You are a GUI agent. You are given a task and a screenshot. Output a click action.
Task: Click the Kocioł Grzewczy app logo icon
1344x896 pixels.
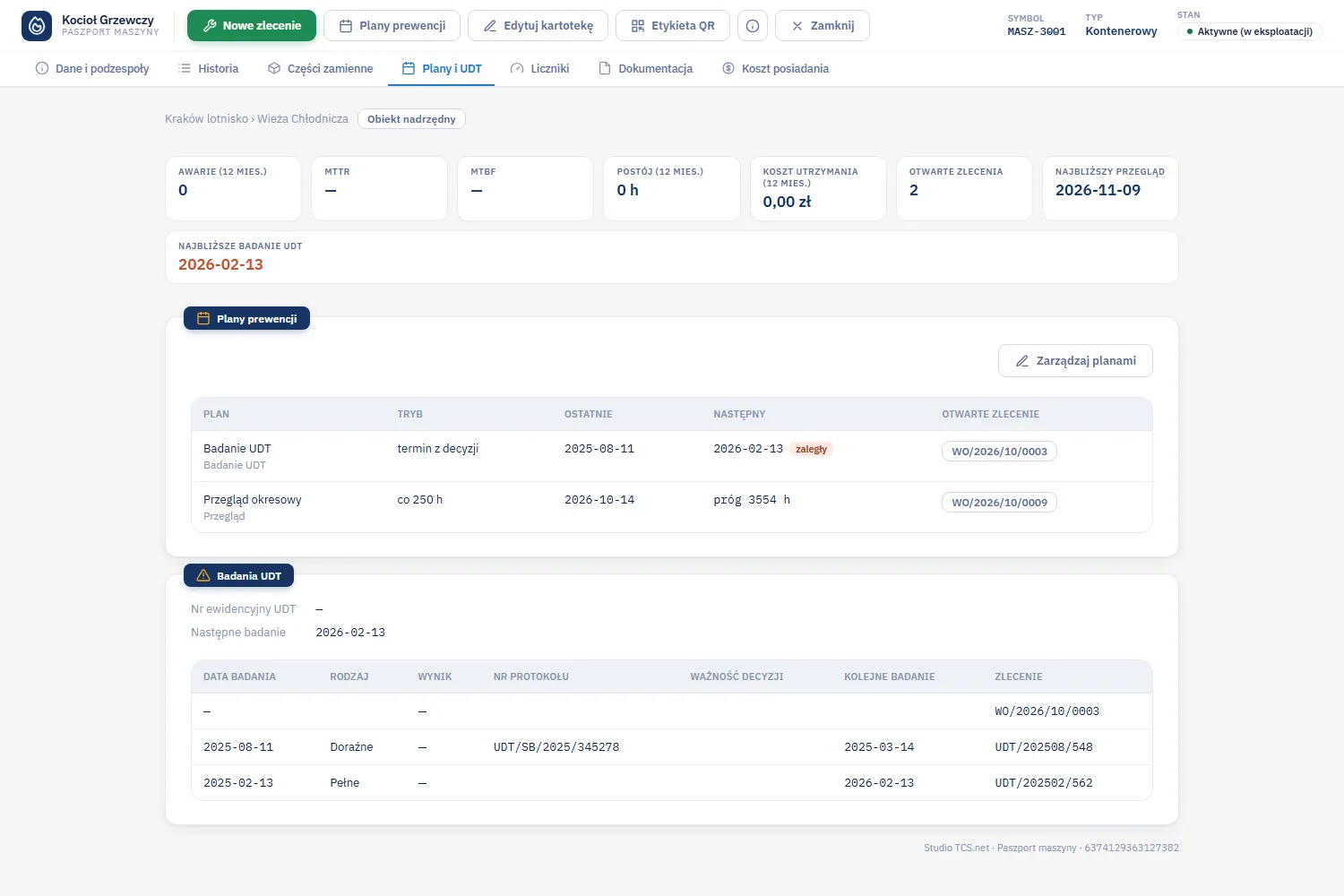coord(37,26)
